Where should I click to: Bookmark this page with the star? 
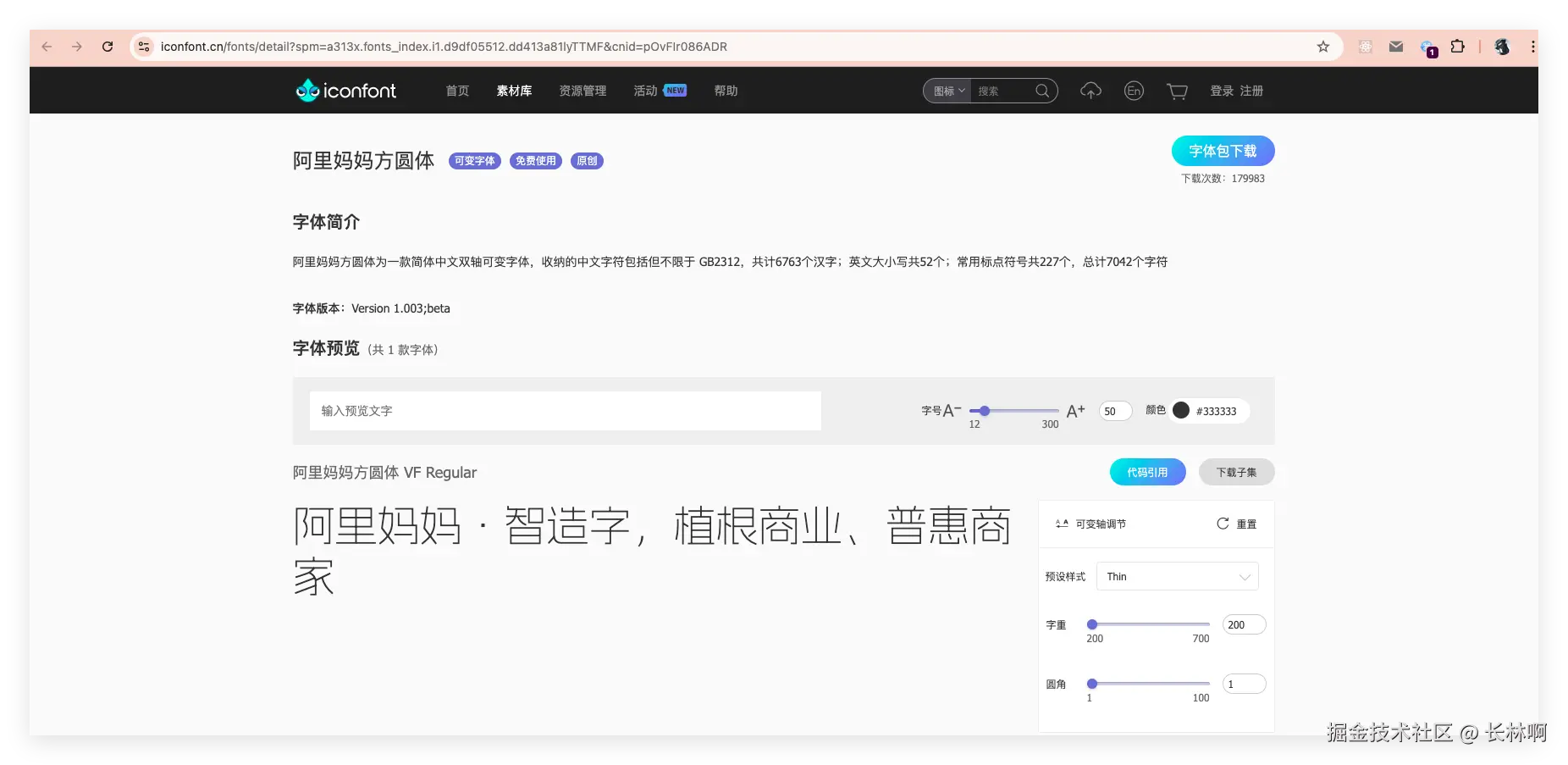coord(1323,47)
